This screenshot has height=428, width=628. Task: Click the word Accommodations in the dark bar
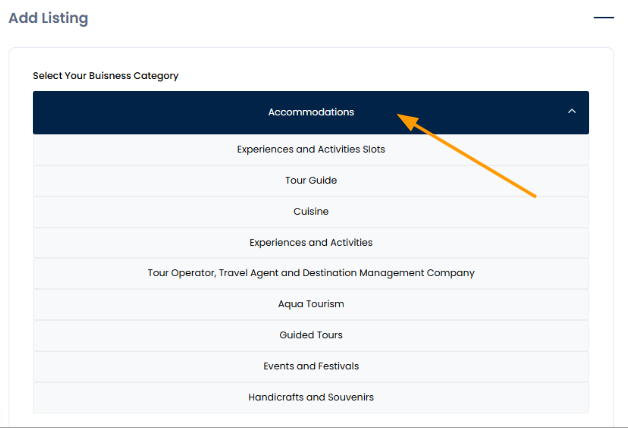(310, 112)
